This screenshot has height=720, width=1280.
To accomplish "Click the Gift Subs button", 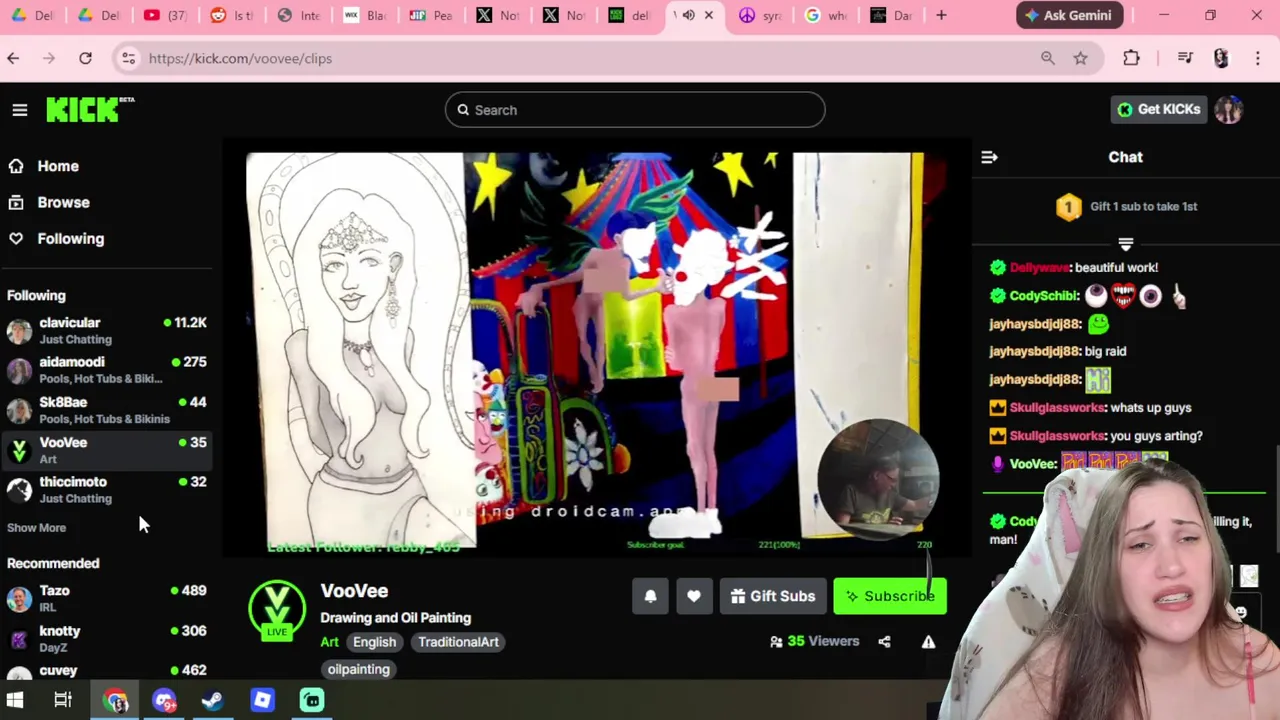I will click(x=773, y=596).
